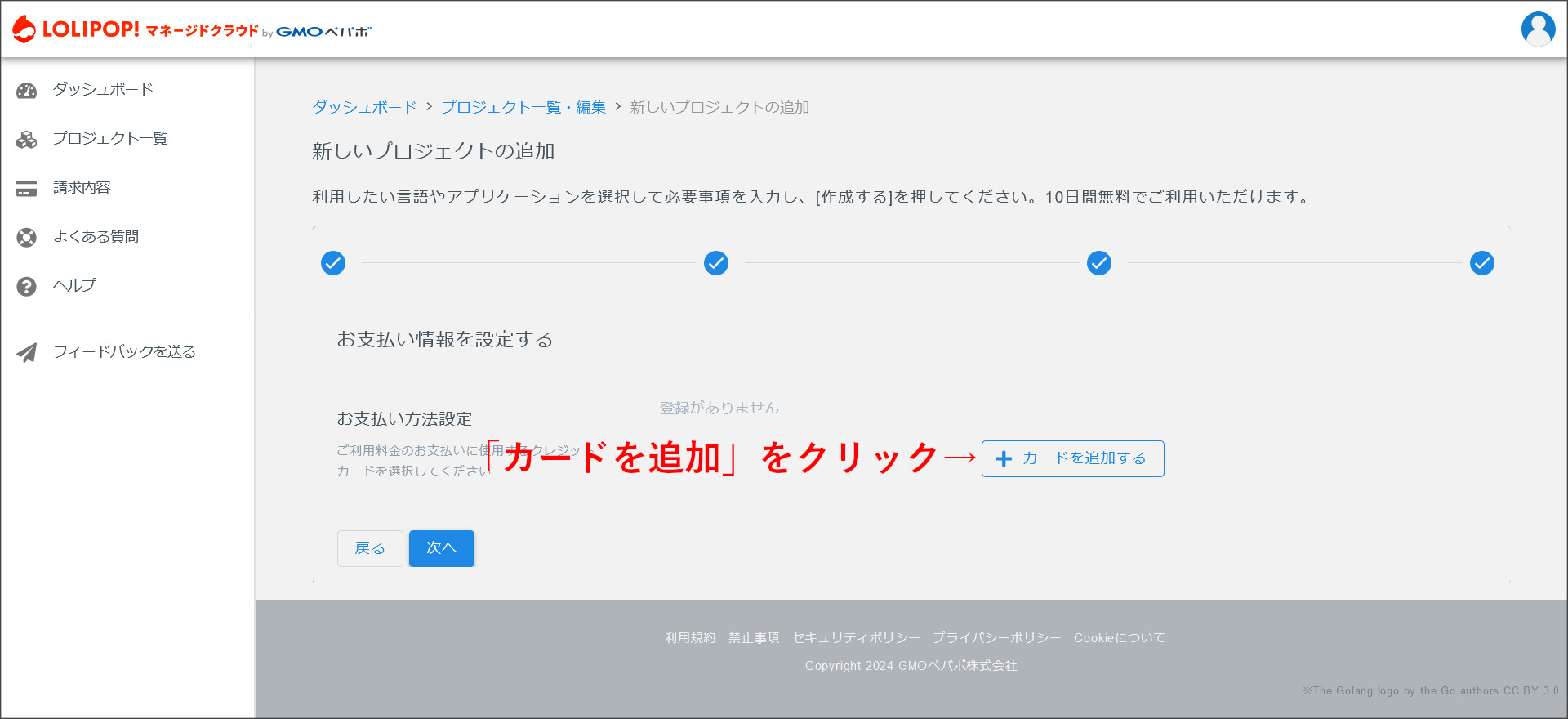Open ヘルプ in the sidebar
This screenshot has width=1568, height=719.
point(74,286)
